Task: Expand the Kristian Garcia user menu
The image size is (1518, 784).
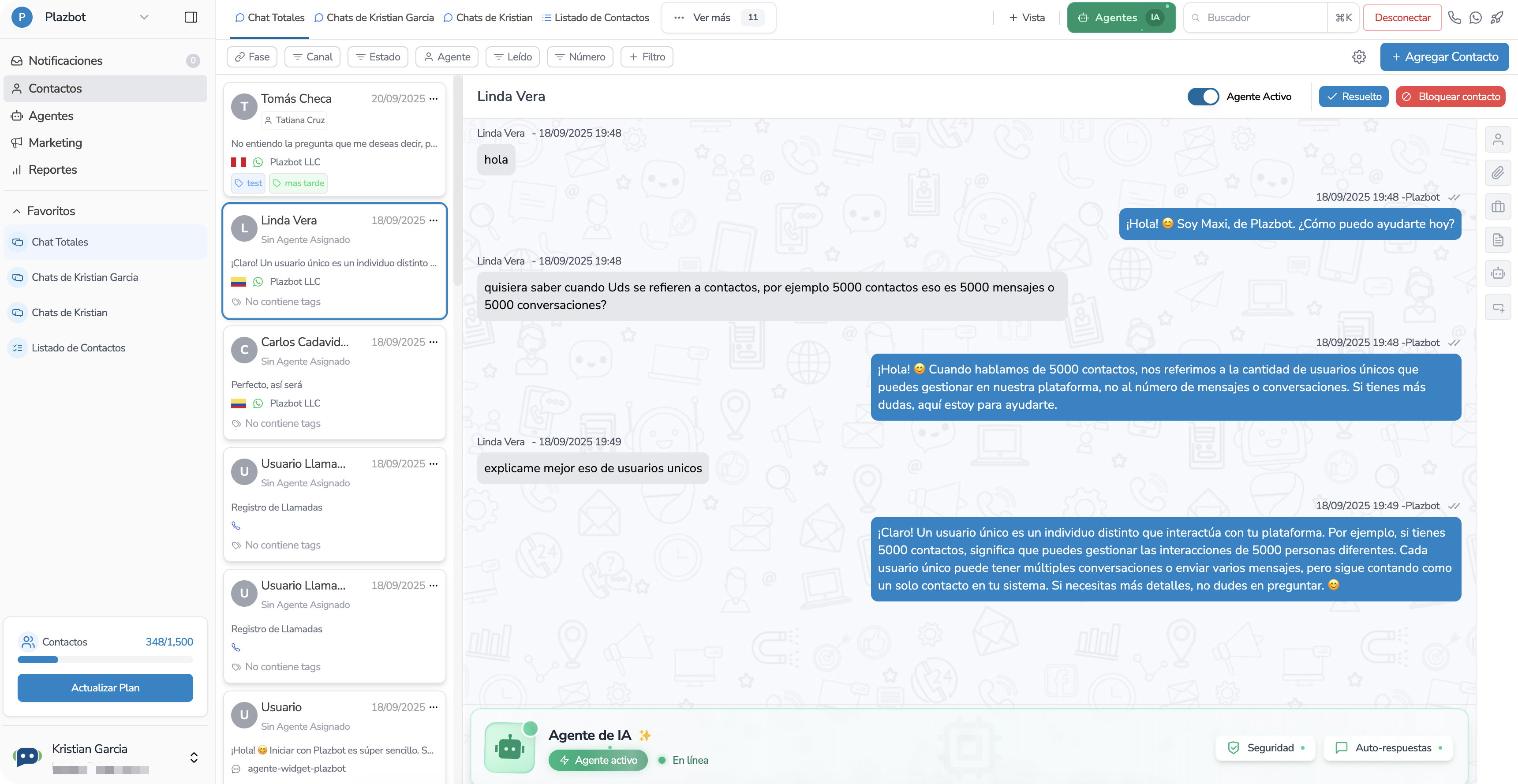Action: point(194,758)
